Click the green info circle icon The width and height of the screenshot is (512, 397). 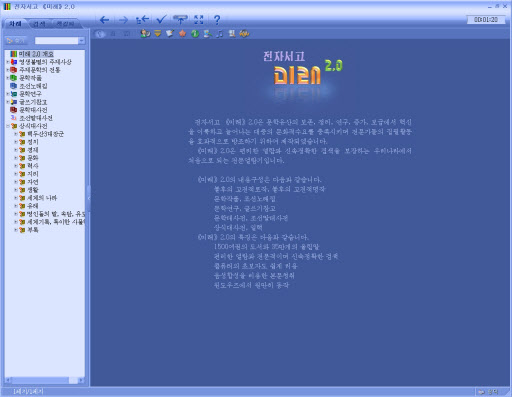(x=195, y=34)
